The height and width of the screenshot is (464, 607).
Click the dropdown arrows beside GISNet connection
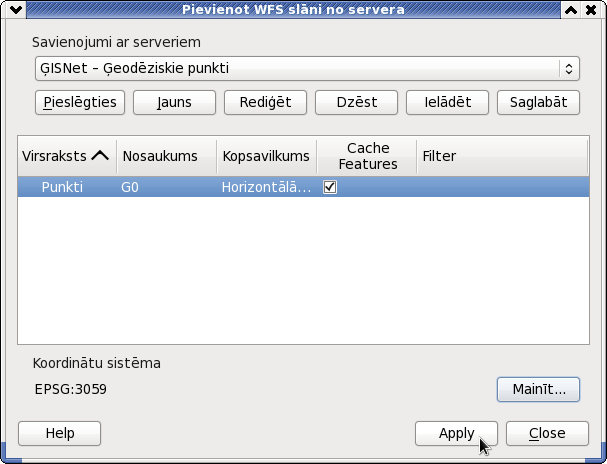(569, 68)
